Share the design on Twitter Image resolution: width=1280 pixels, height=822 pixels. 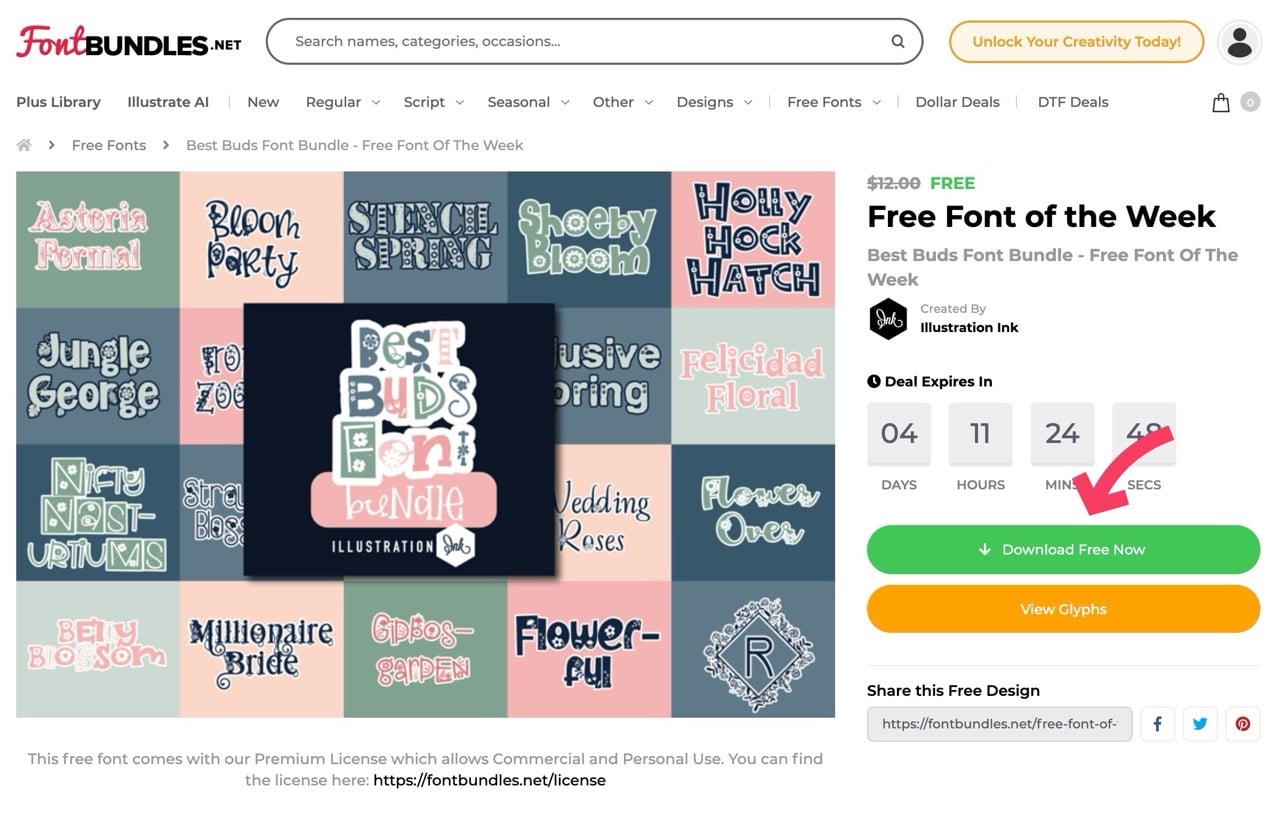[1200, 723]
